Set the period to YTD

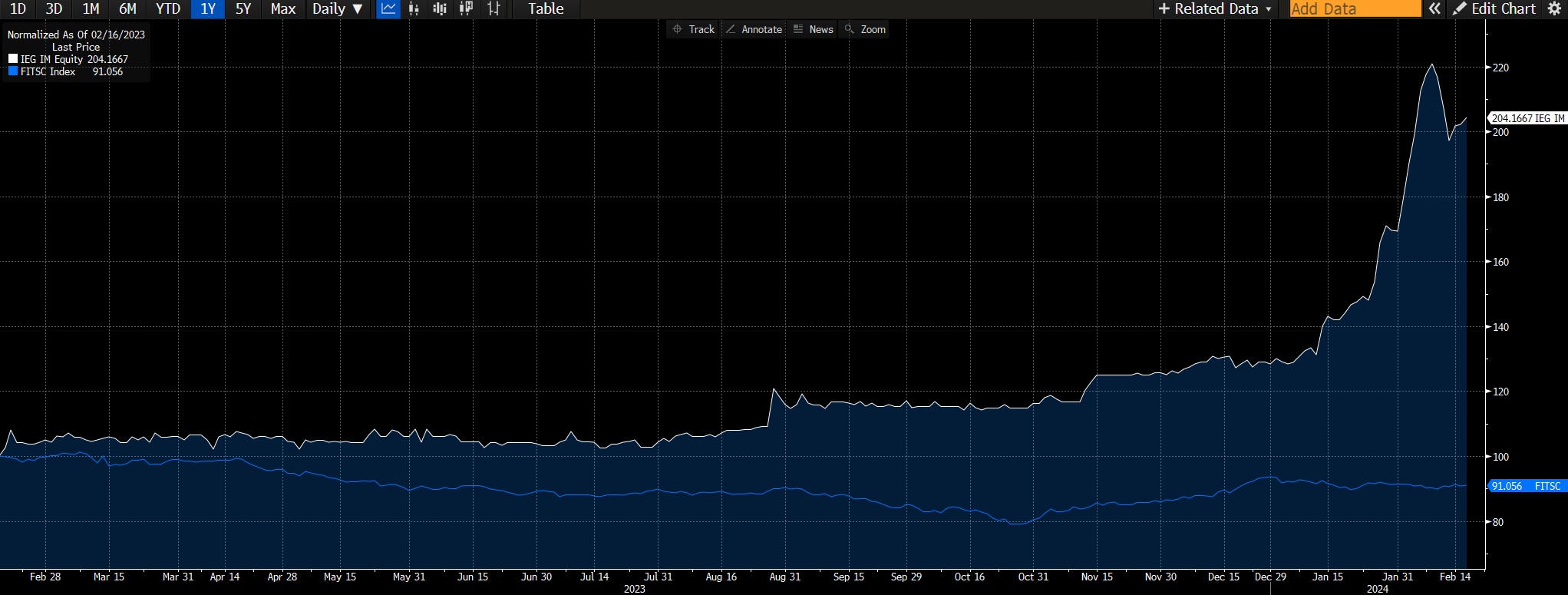(x=167, y=9)
